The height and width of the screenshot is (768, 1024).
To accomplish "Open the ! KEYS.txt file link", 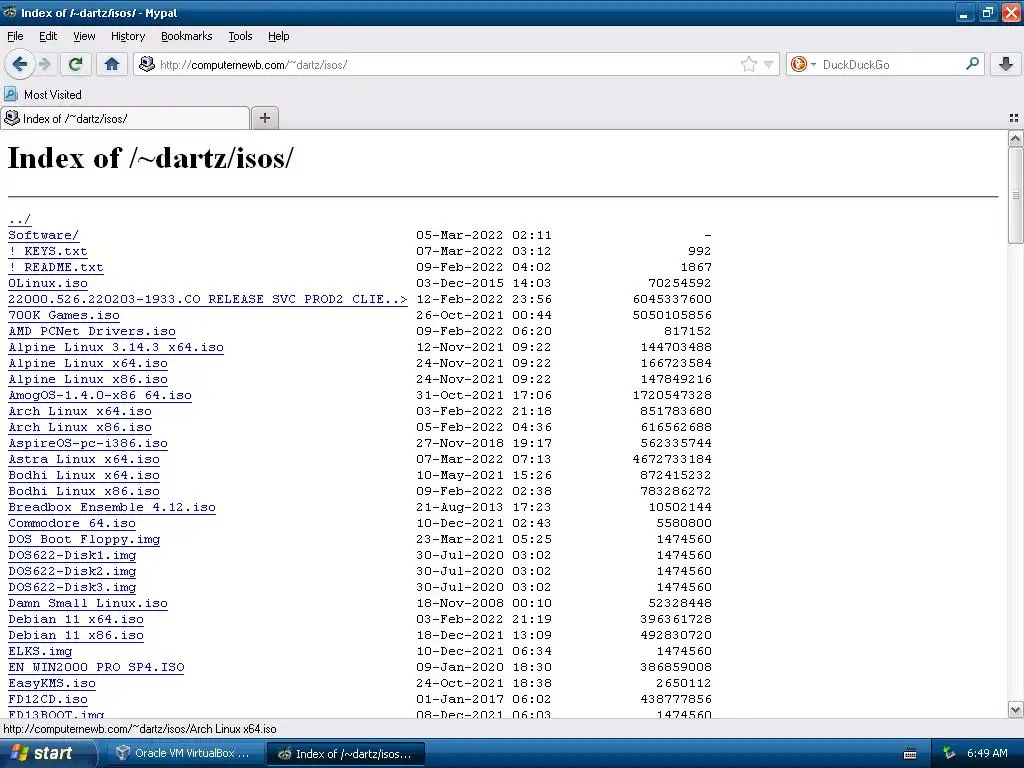I will click(48, 251).
